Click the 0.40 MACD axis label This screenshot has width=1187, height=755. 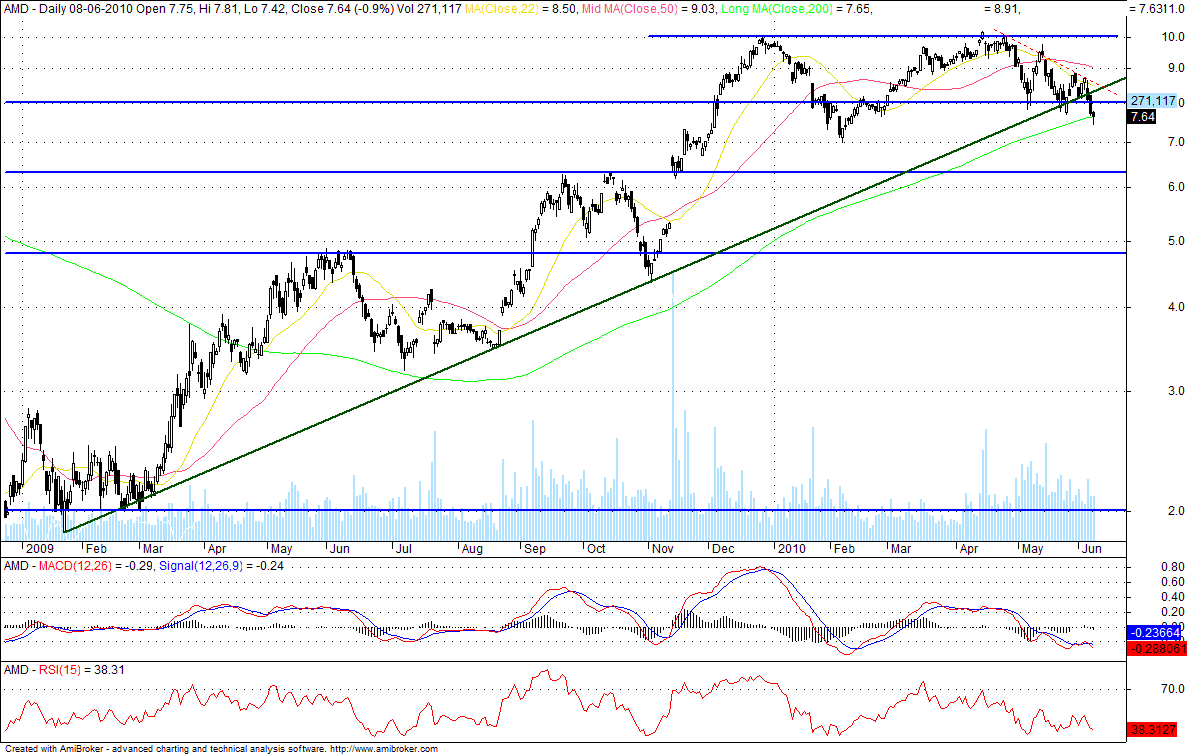(x=1173, y=597)
